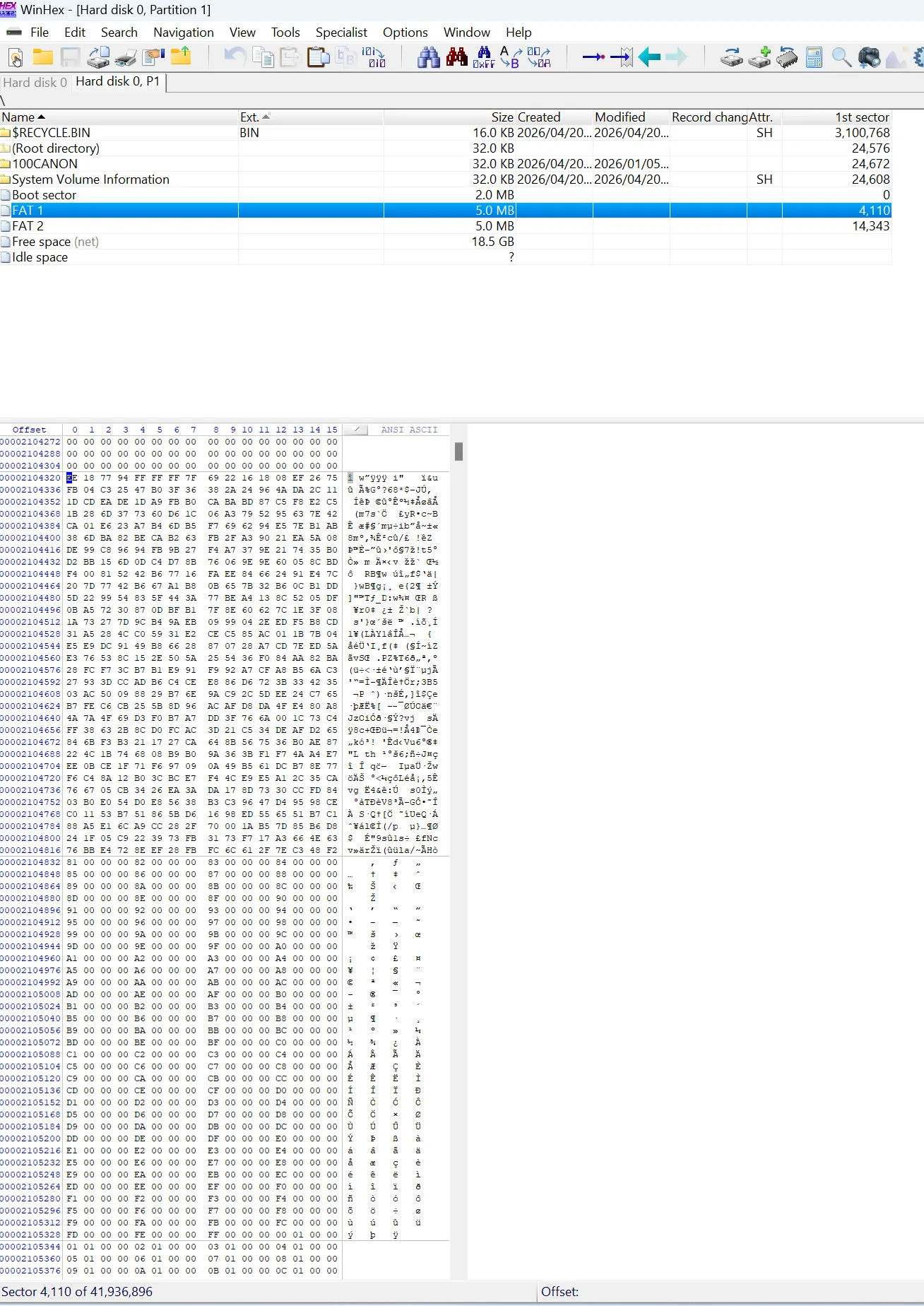Open the Window menu

[x=466, y=33]
